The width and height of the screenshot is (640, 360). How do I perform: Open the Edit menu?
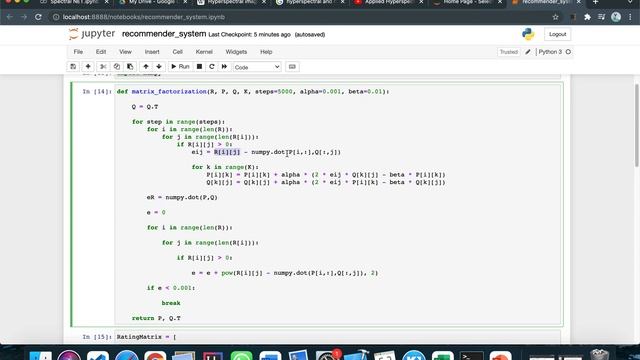(101, 52)
